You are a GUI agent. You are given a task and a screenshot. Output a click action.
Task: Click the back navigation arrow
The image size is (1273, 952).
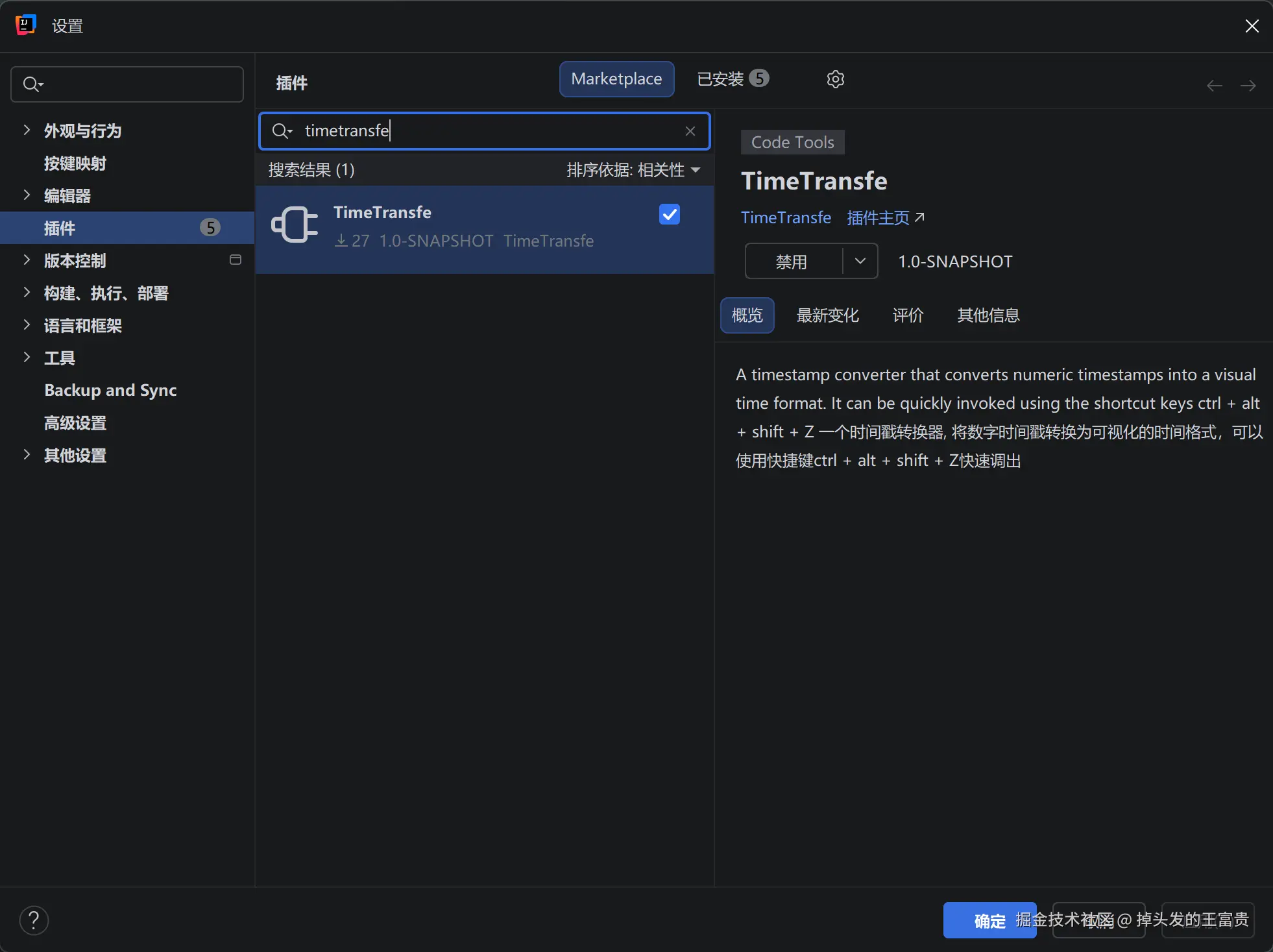[x=1214, y=86]
